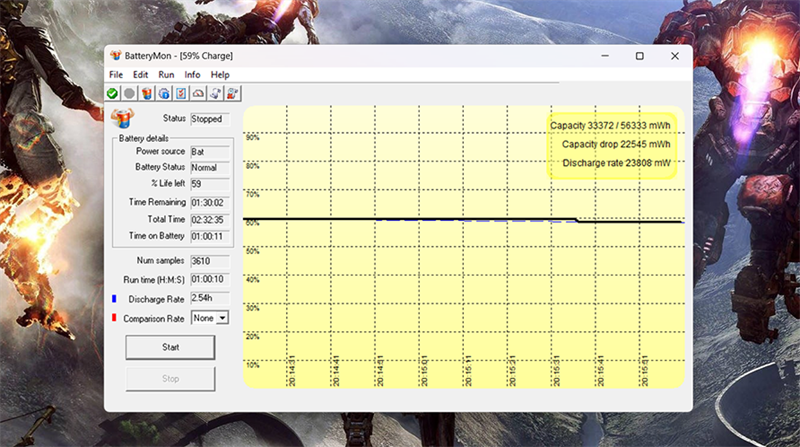Click the large battery mascot logo beside Status

[122, 118]
